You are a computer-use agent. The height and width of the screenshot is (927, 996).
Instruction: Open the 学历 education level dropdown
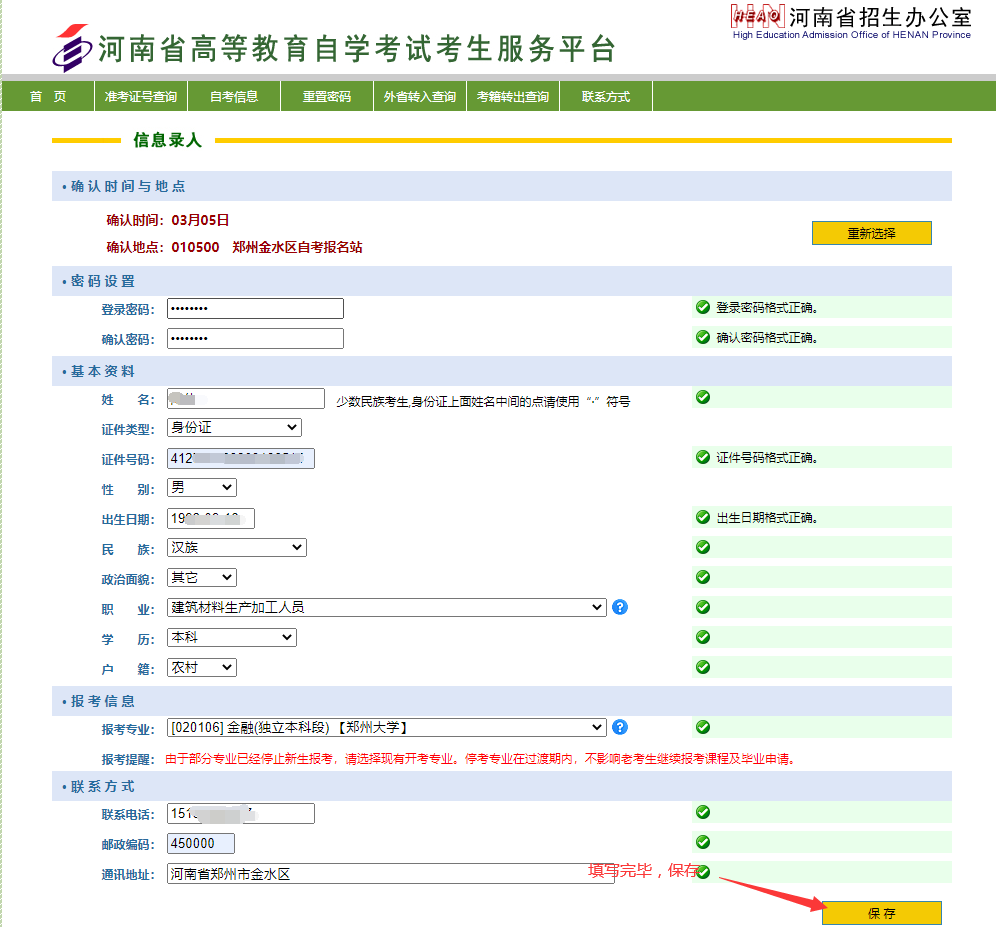point(232,637)
